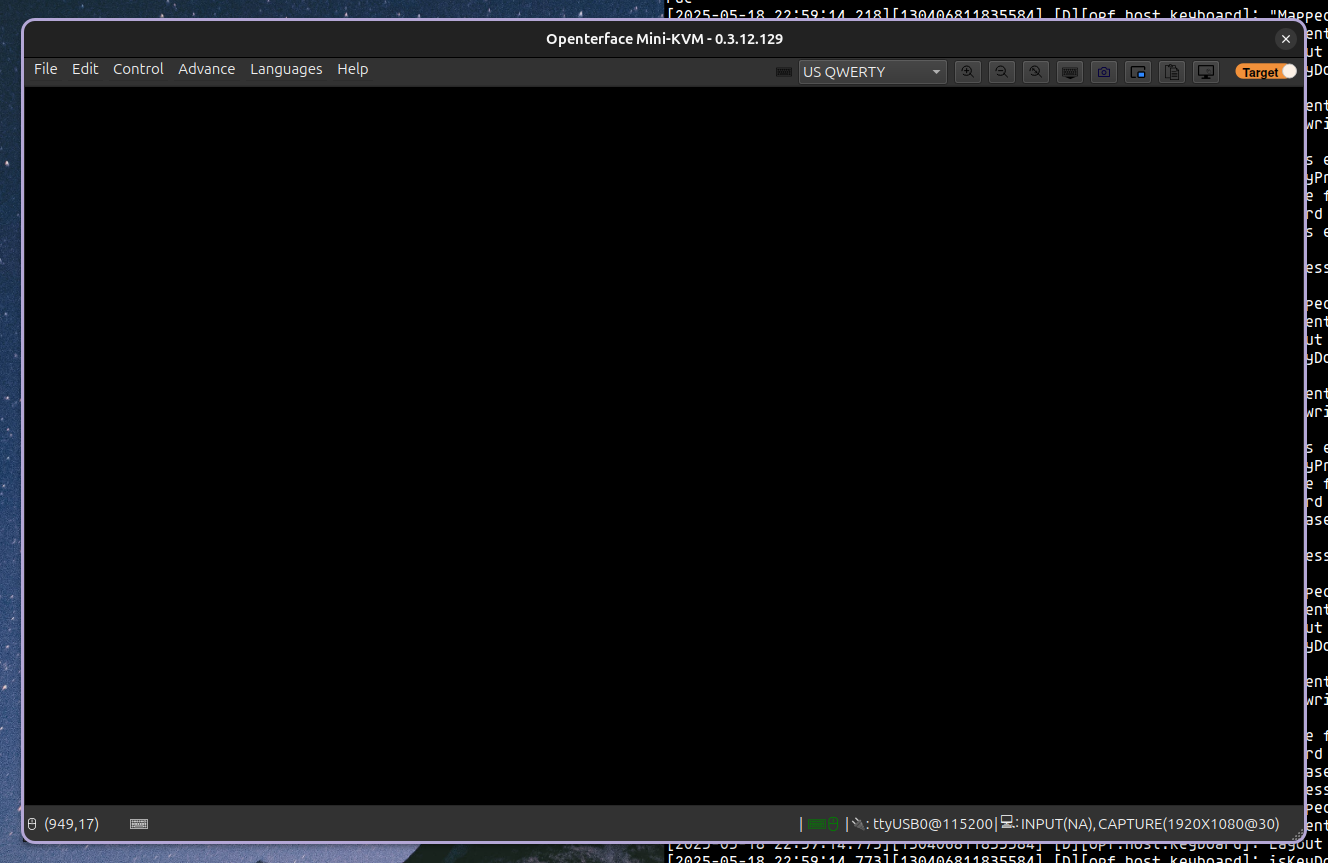Screen dimensions: 1328x863
Task: Toggle the Target USB switch
Action: point(1266,72)
